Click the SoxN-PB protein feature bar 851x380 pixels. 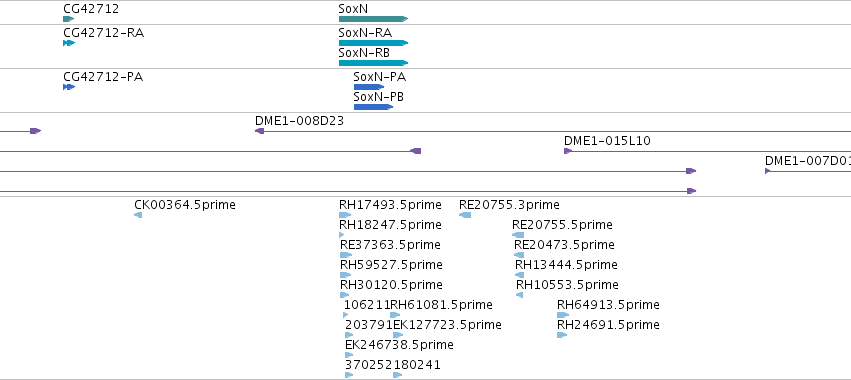click(373, 107)
